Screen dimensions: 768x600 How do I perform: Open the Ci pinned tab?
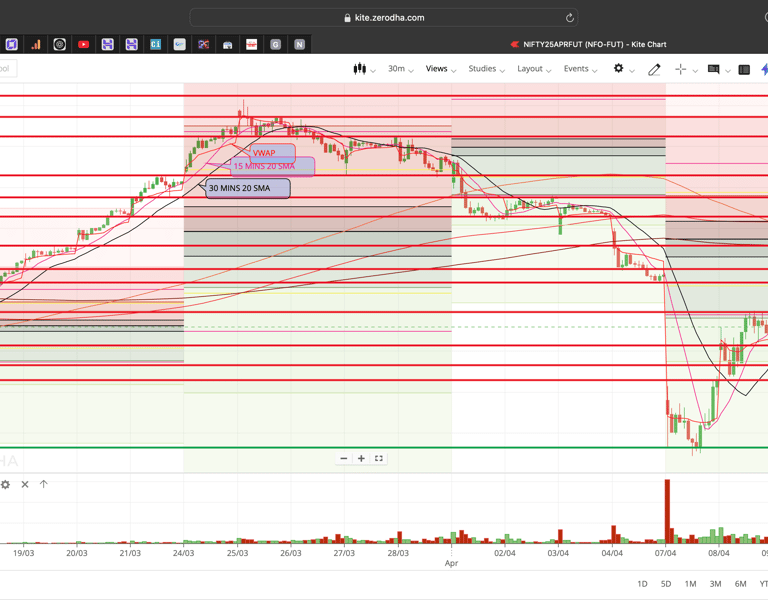point(155,45)
